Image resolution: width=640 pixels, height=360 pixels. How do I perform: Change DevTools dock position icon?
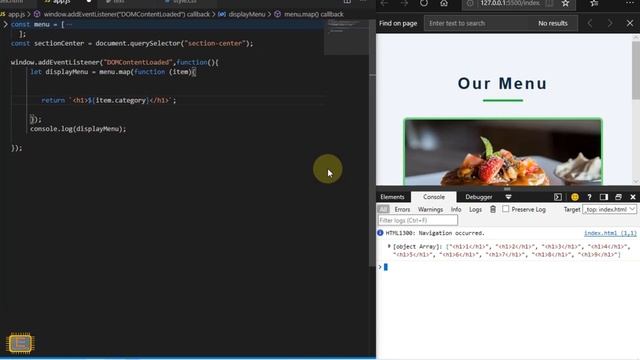pyautogui.click(x=604, y=197)
